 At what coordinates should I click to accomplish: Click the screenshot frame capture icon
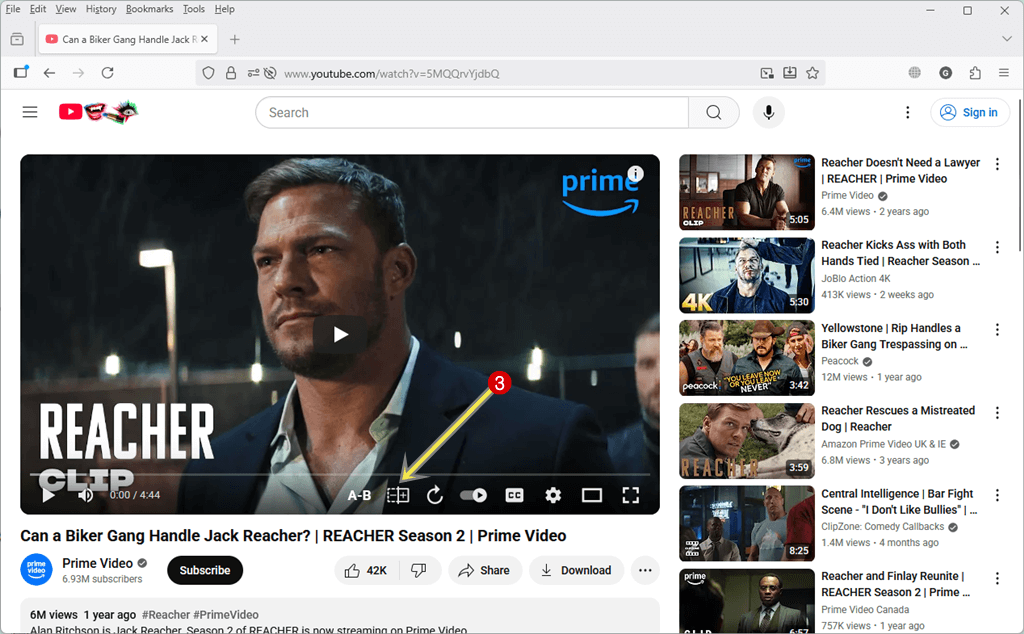click(x=398, y=496)
